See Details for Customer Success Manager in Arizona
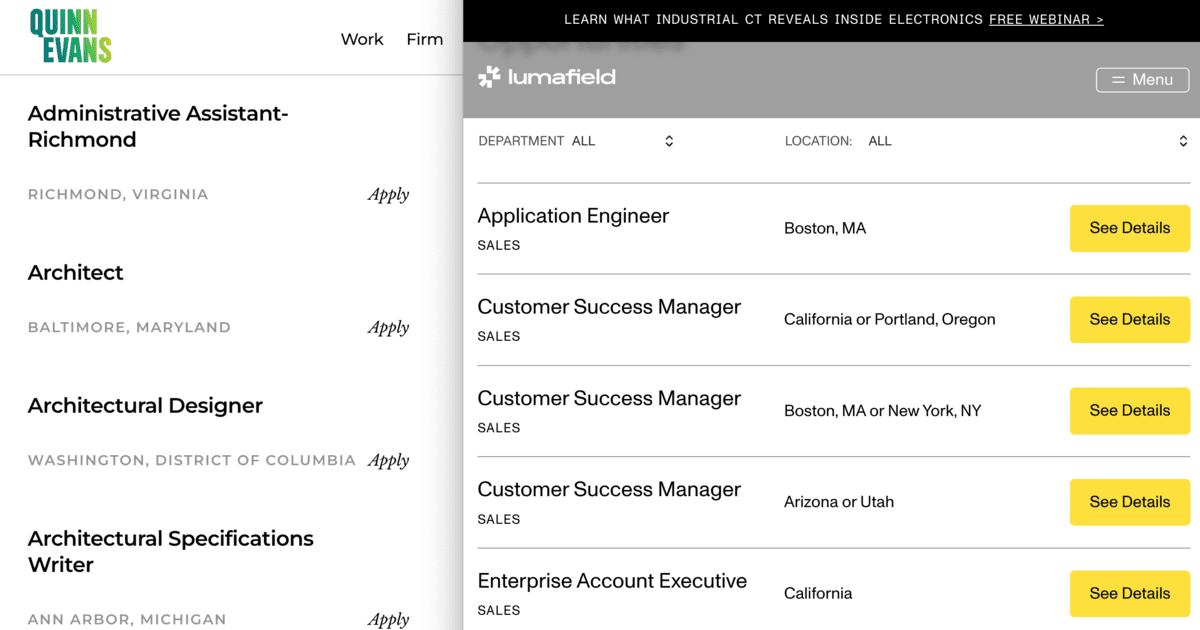 coord(1129,502)
